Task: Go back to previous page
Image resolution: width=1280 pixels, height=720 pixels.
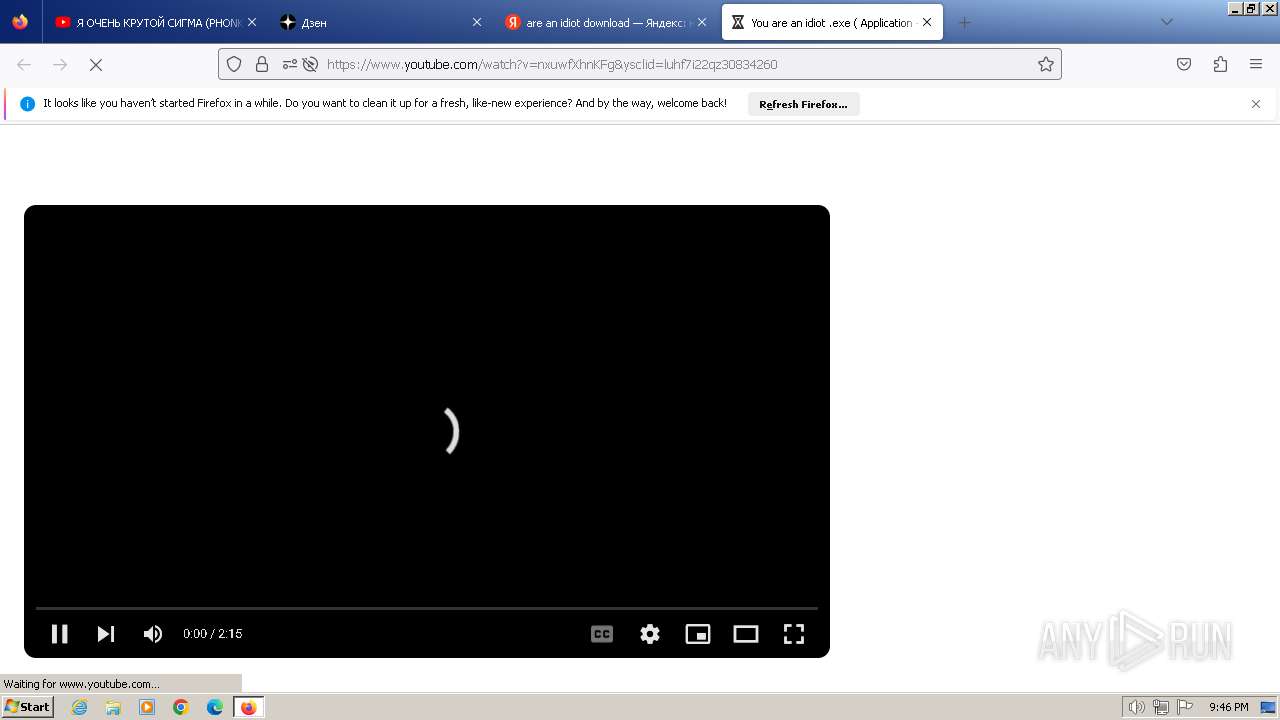Action: pyautogui.click(x=24, y=64)
